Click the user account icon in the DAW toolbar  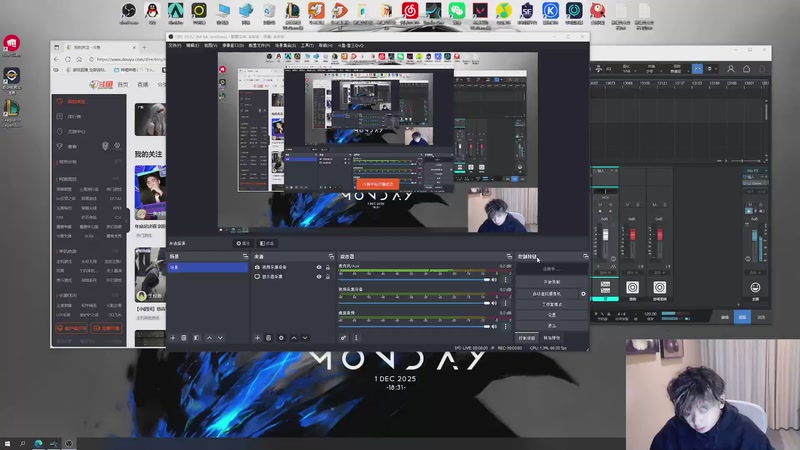[731, 68]
